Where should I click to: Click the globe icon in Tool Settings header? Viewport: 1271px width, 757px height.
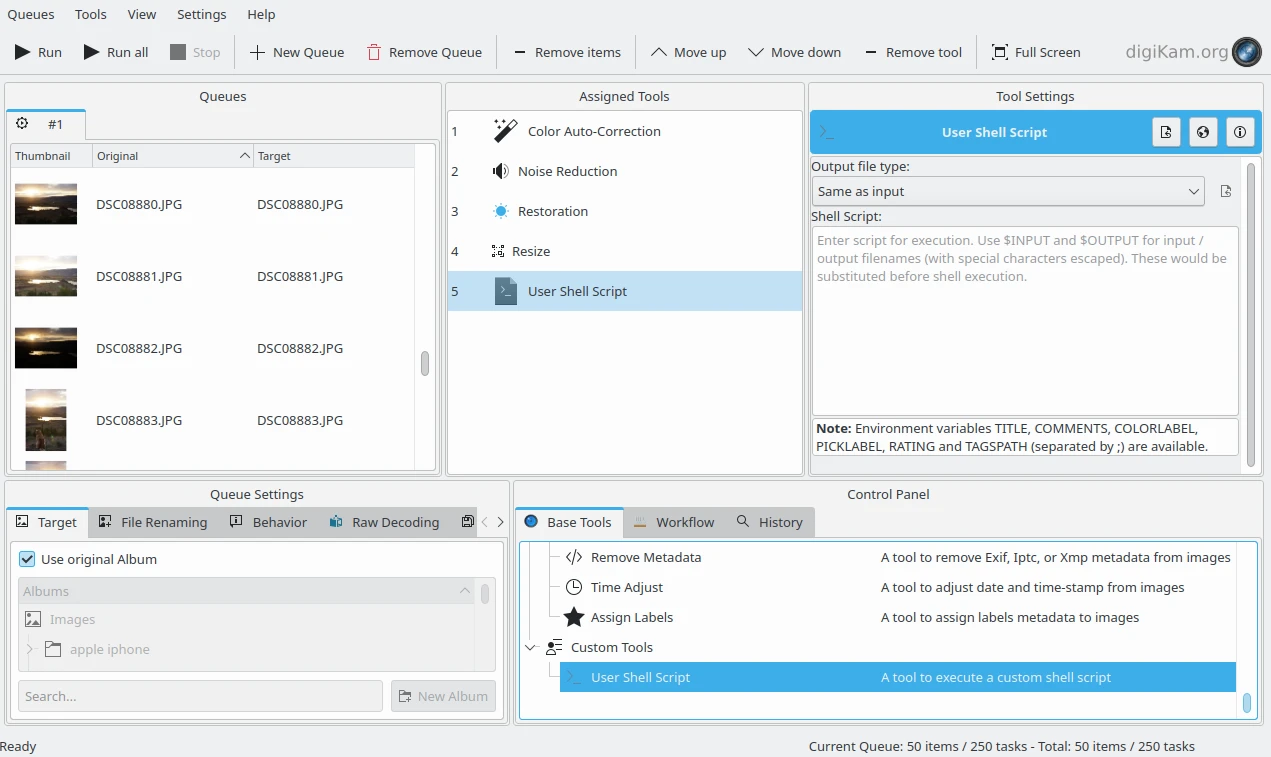click(x=1203, y=132)
